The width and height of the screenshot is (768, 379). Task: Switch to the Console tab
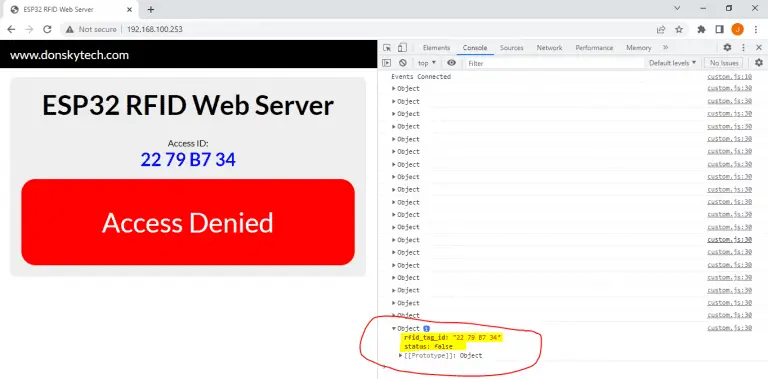click(x=475, y=47)
